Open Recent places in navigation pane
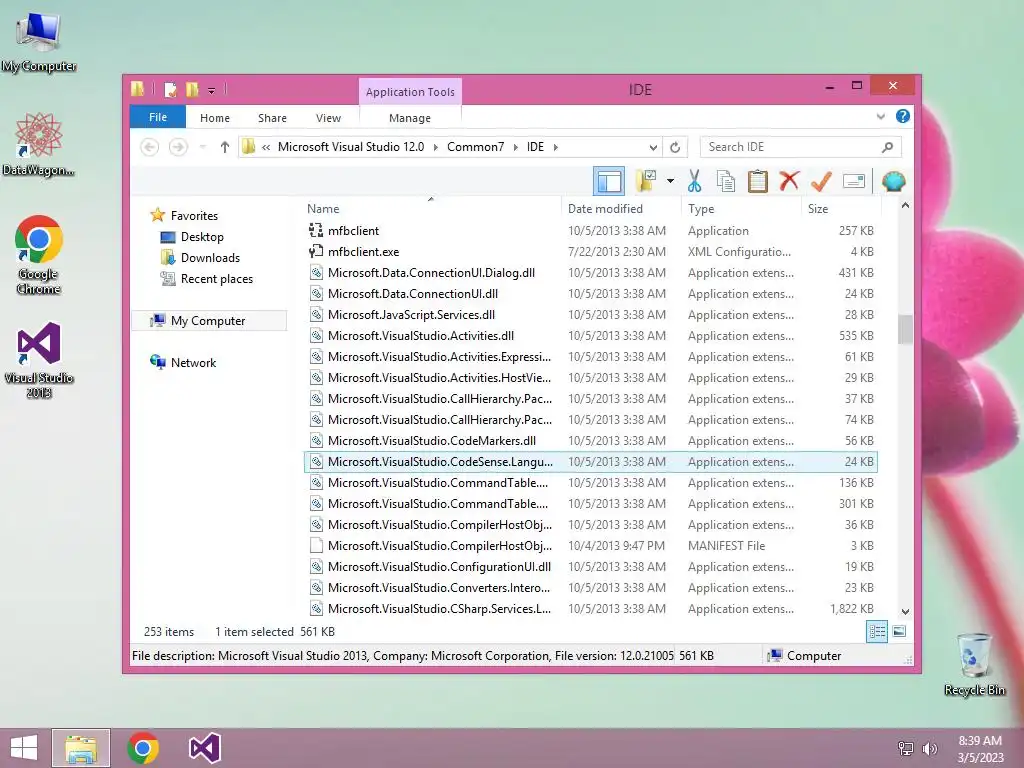 217,278
